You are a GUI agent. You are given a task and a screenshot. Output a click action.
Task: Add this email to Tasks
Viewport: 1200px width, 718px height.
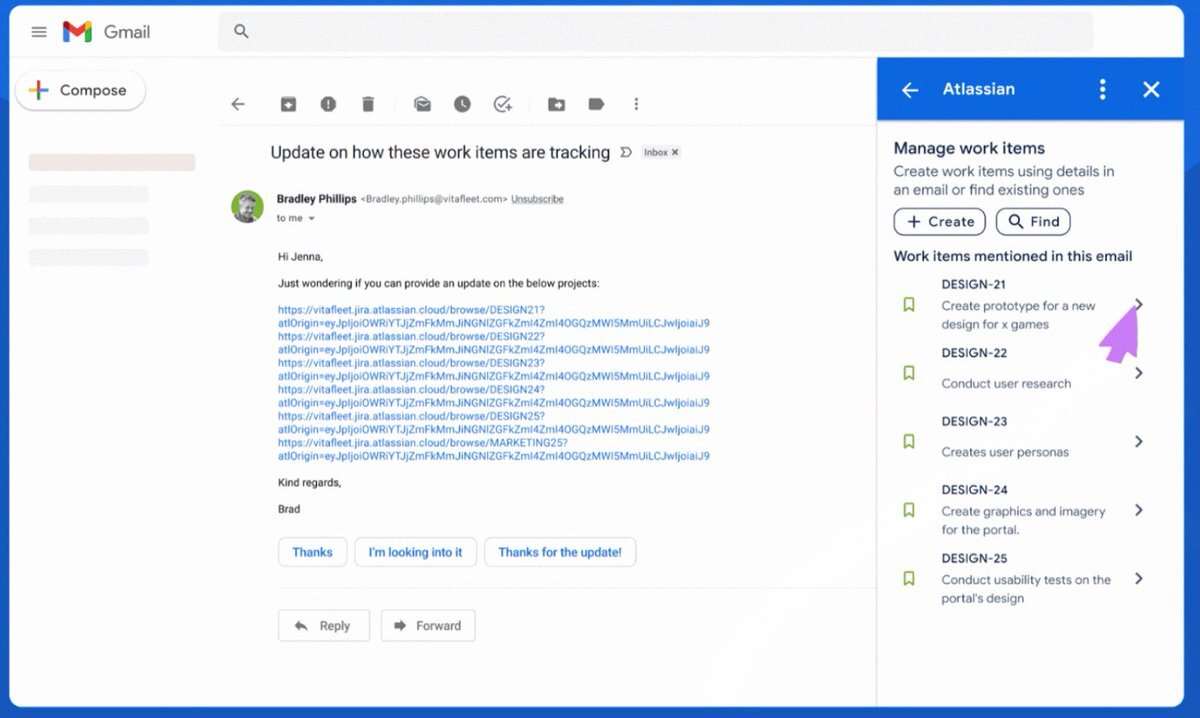(503, 104)
